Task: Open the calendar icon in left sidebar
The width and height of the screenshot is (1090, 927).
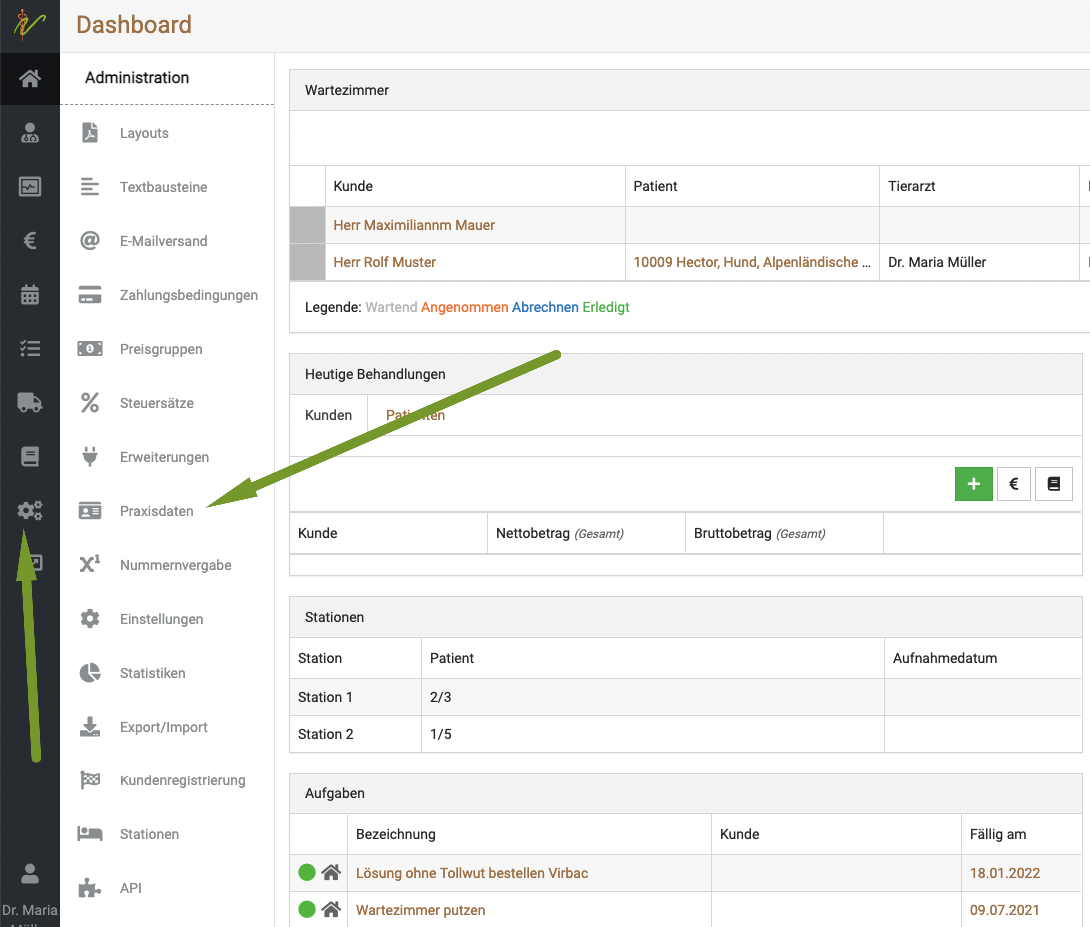Action: click(30, 295)
